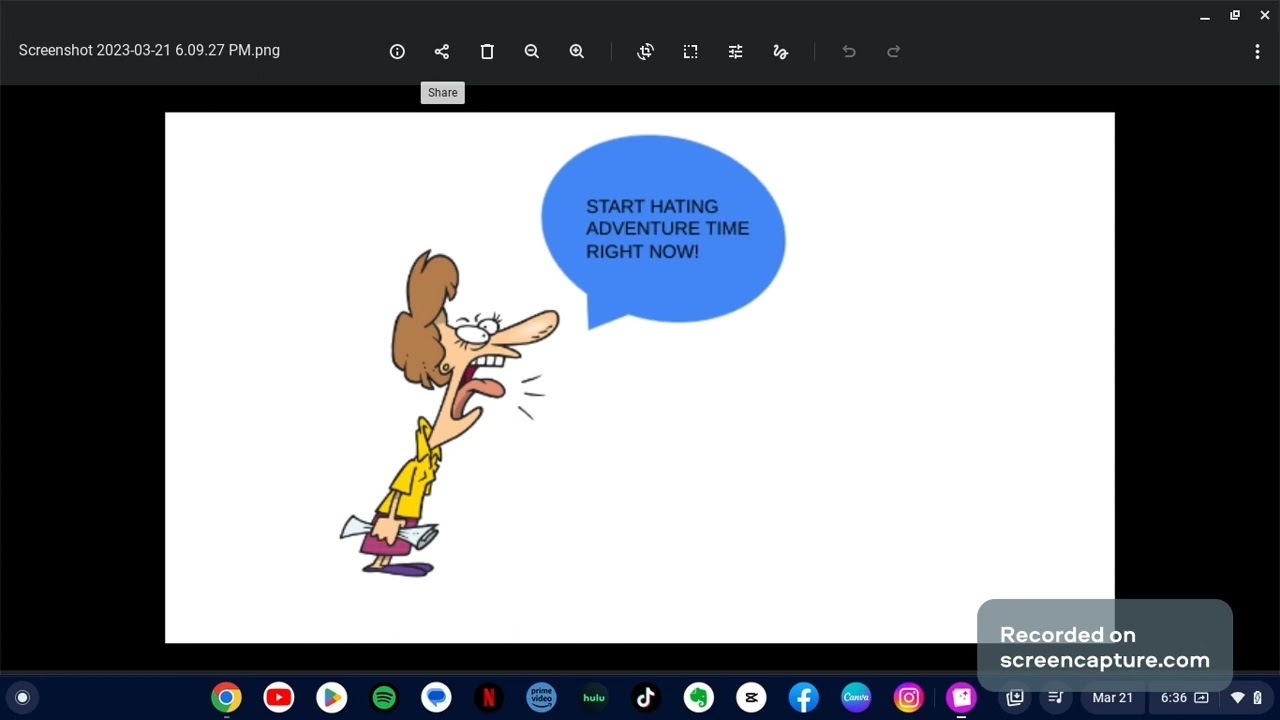Open the crop and rotate tool
Screen dimensions: 1280x720
646,52
